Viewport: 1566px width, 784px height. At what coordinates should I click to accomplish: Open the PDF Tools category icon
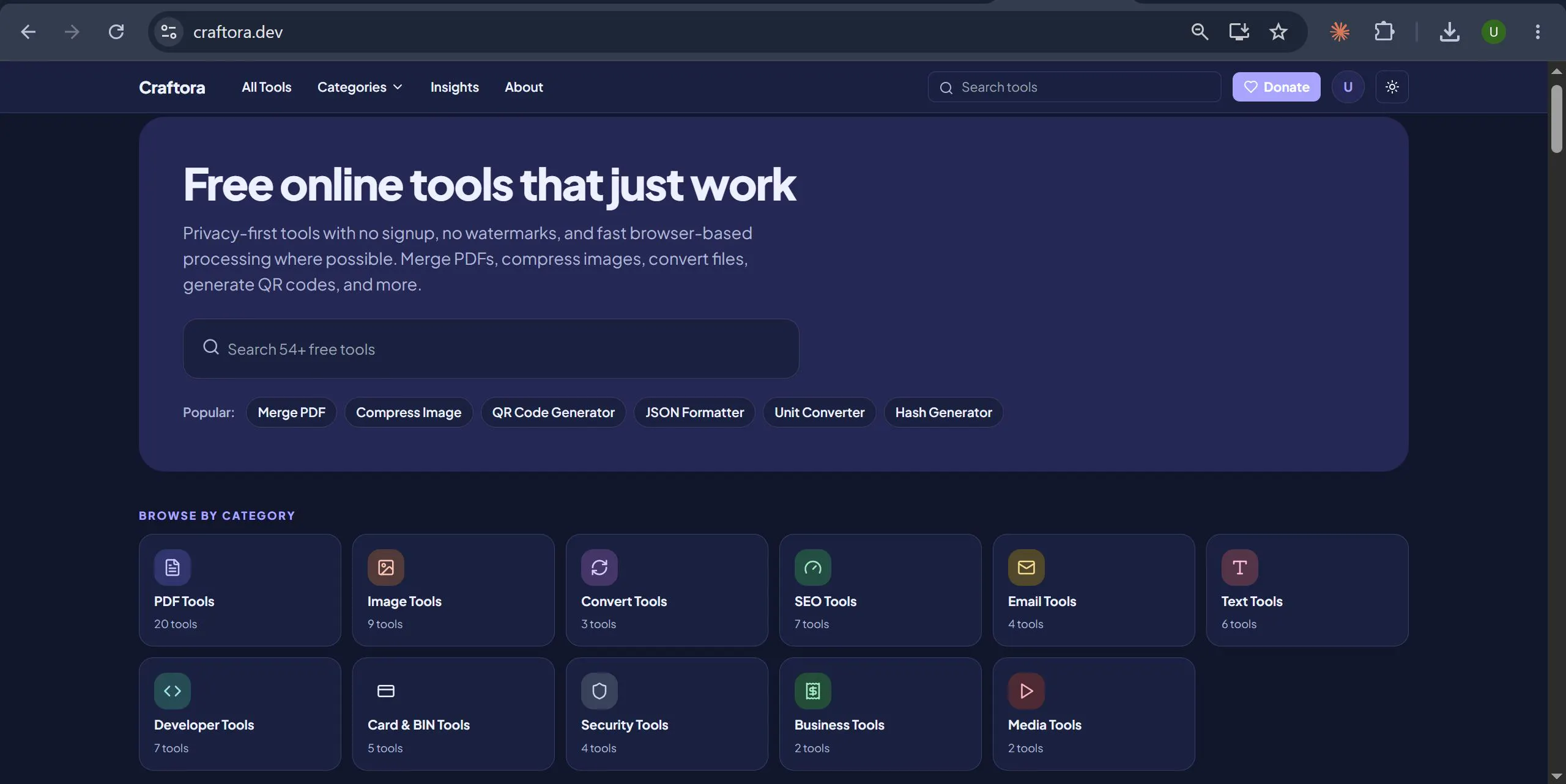tap(172, 568)
